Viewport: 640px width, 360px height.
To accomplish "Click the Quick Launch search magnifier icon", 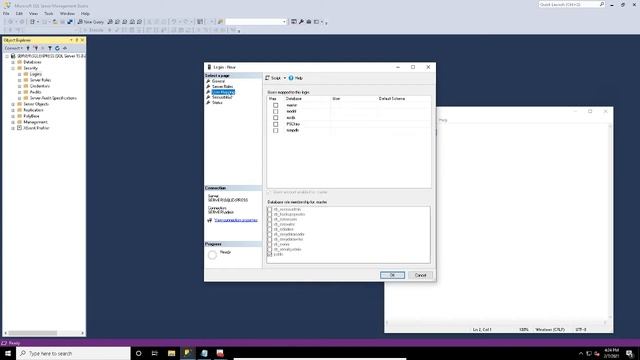I will 602,4.
